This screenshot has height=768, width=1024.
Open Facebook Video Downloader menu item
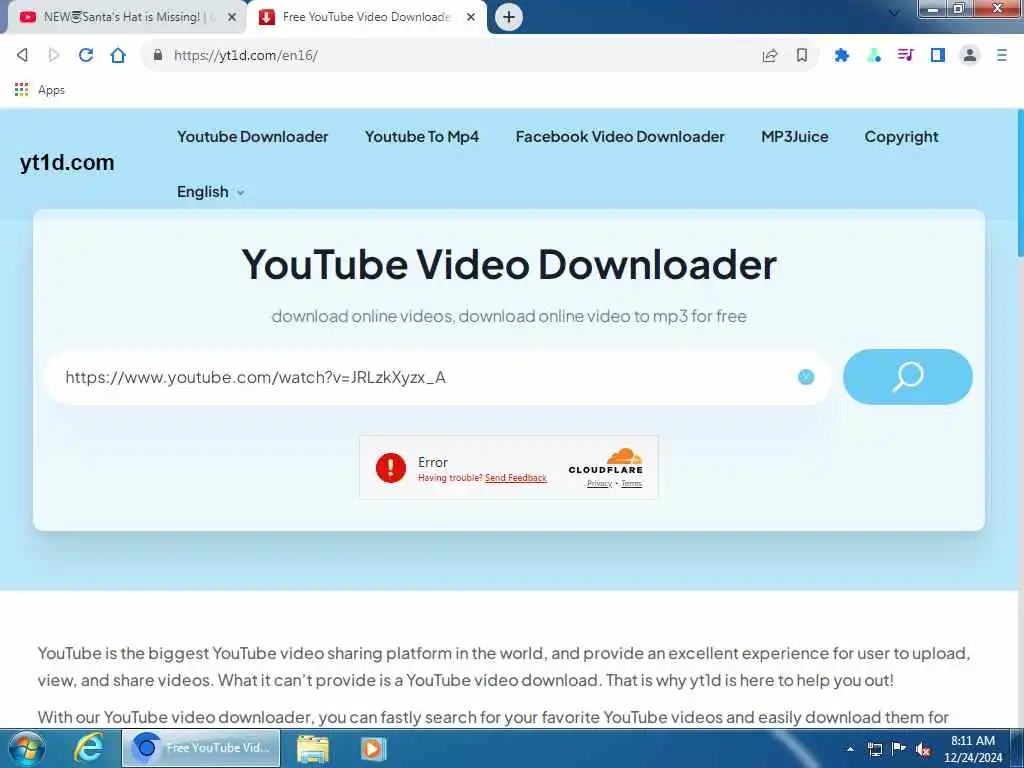click(x=620, y=136)
